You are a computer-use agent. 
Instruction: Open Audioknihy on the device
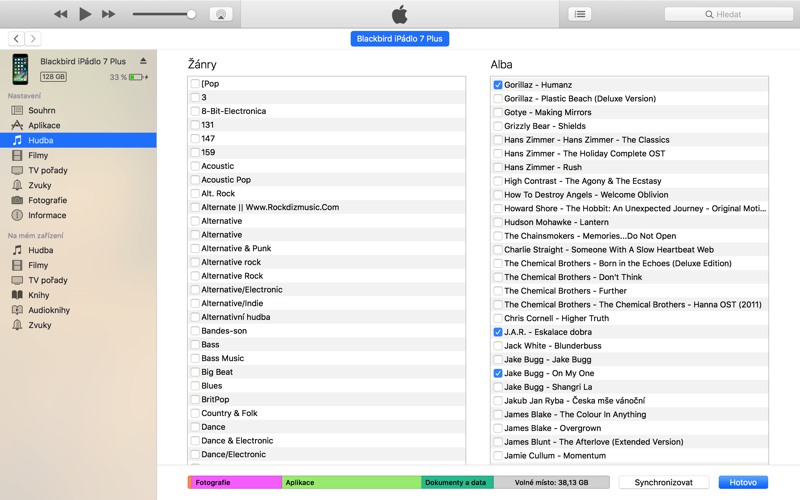click(49, 310)
